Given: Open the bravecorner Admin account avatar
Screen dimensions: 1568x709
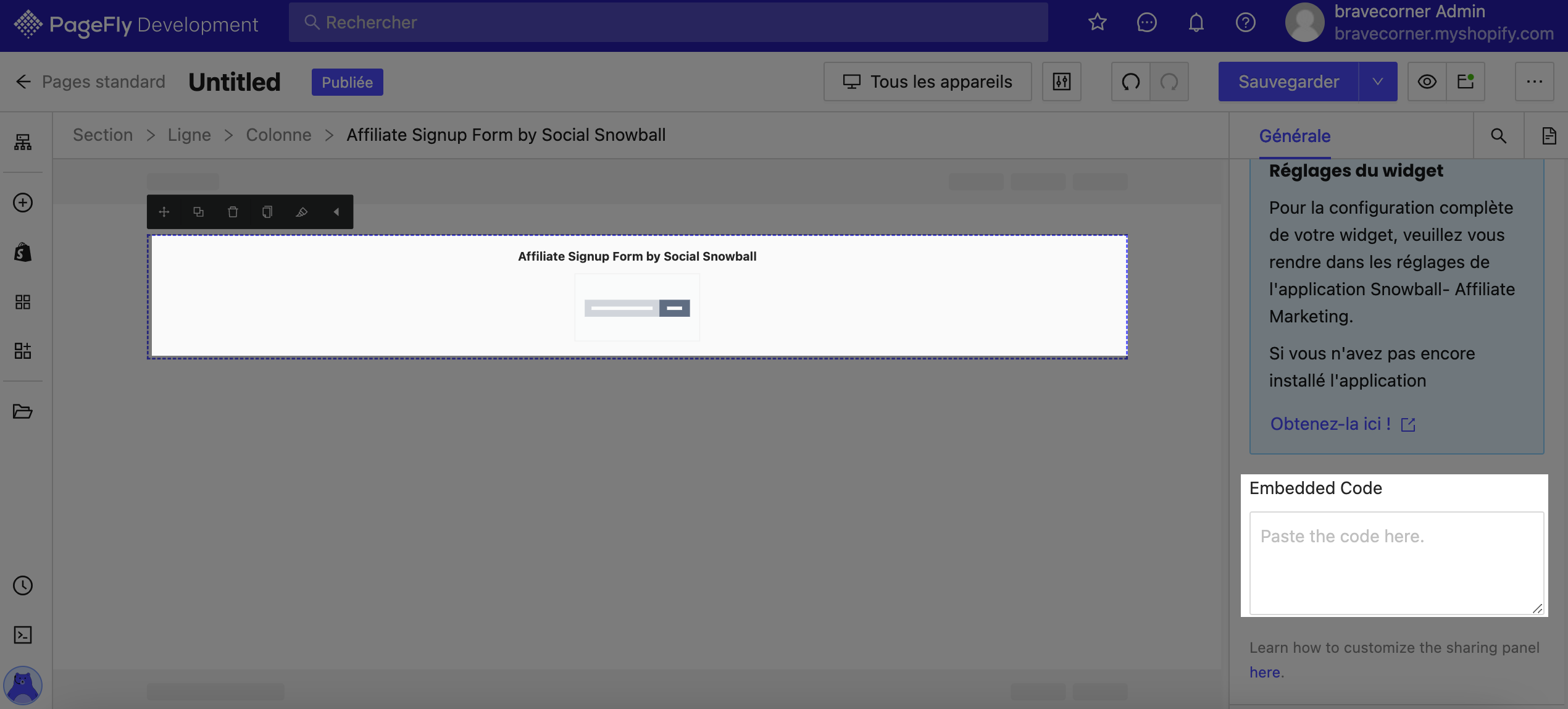Looking at the screenshot, I should point(1304,22).
